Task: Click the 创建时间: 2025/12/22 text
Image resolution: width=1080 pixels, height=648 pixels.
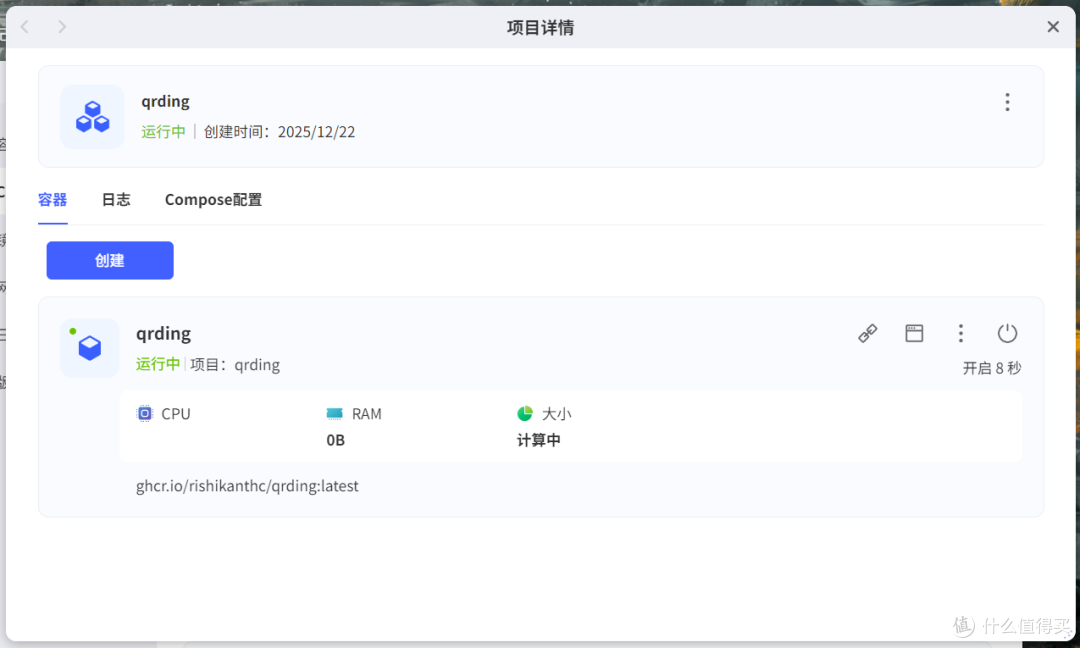Action: coord(279,132)
